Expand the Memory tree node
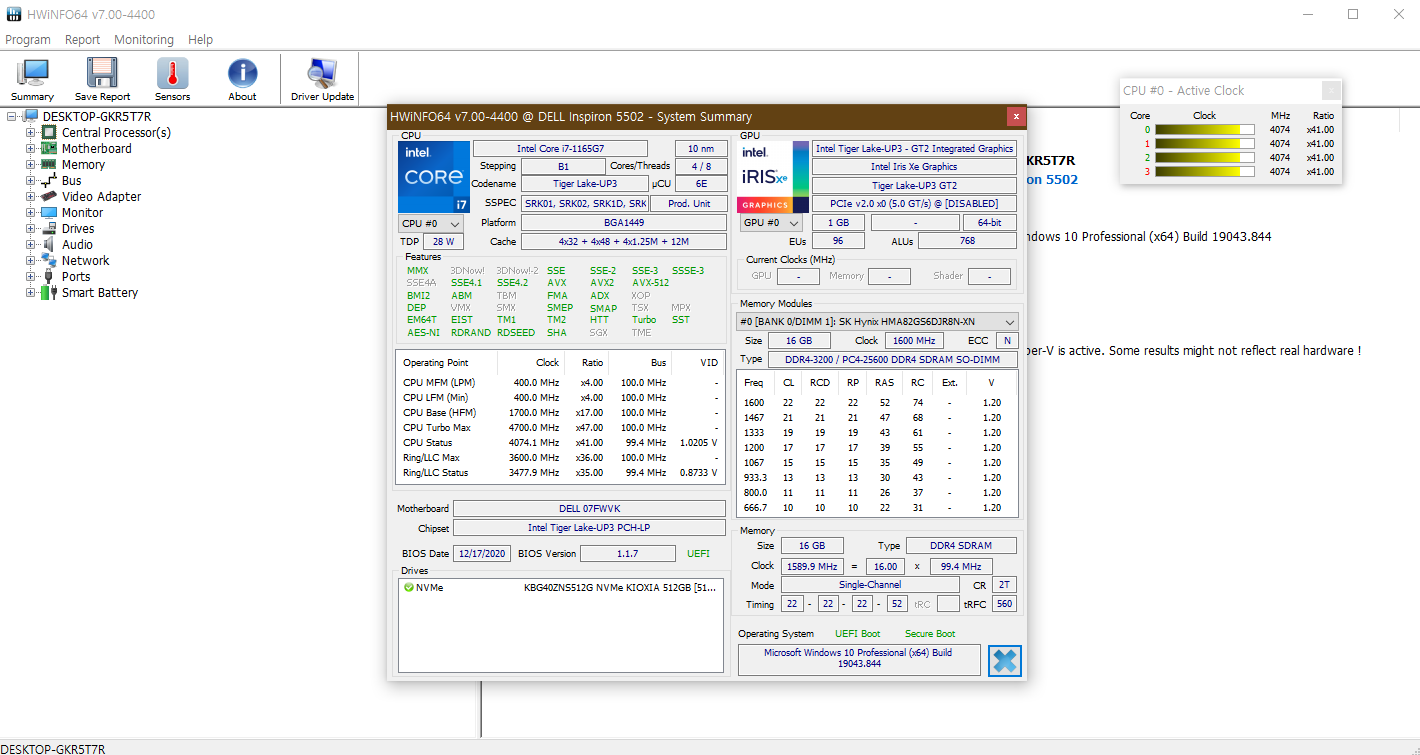This screenshot has width=1420, height=755. coord(30,164)
